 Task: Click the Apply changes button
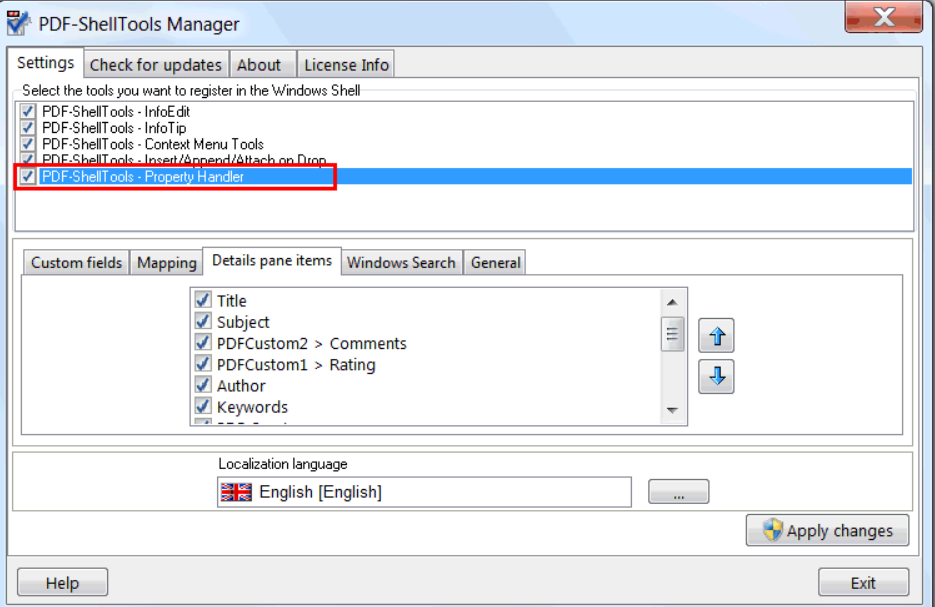pyautogui.click(x=827, y=530)
